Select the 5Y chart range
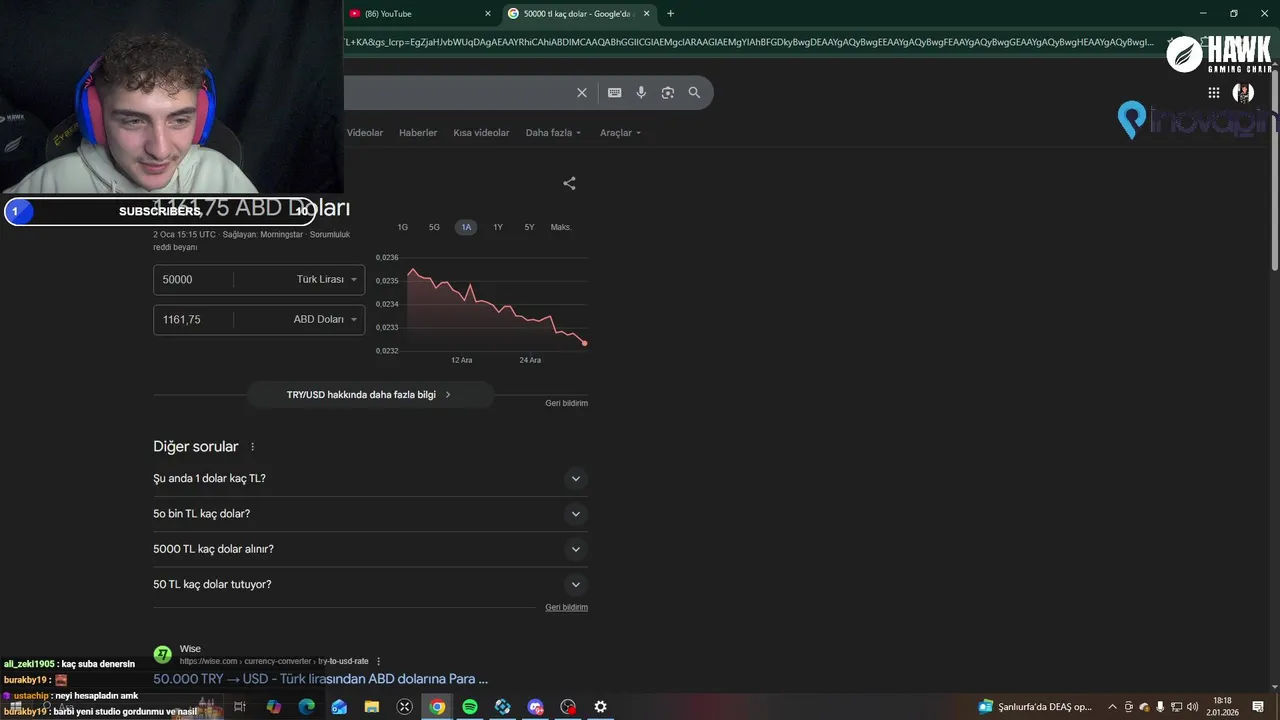The width and height of the screenshot is (1280, 720). [x=529, y=227]
